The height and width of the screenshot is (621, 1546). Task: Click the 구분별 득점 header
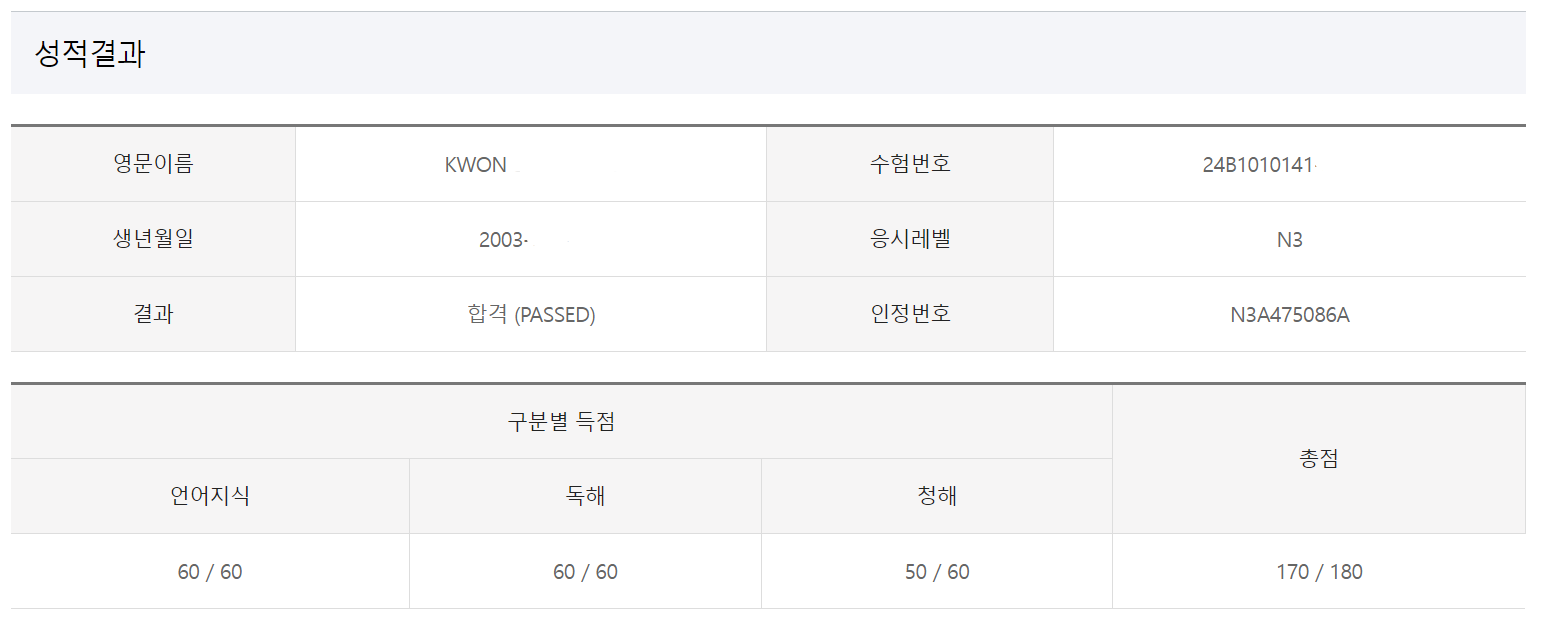[561, 422]
